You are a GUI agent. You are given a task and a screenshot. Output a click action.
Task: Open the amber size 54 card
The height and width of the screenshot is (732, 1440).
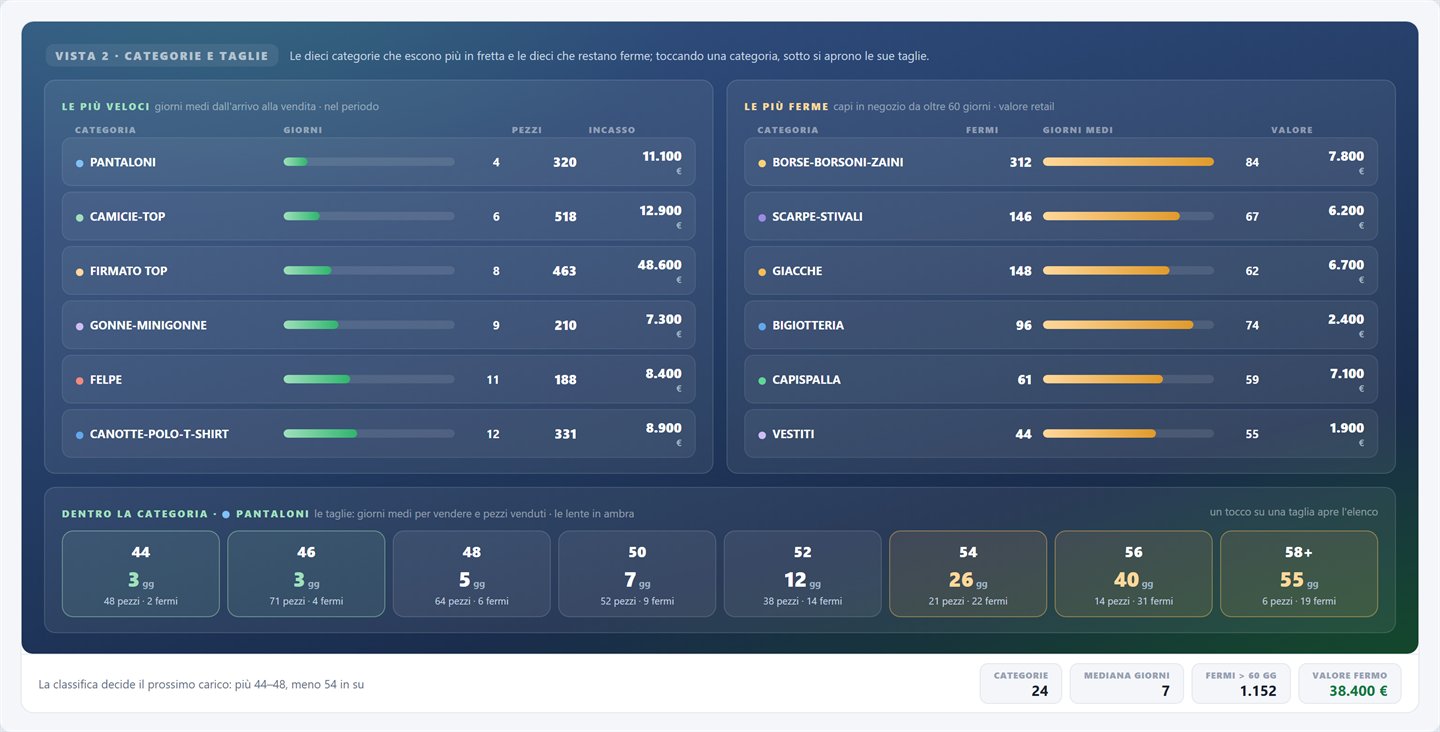coord(968,574)
